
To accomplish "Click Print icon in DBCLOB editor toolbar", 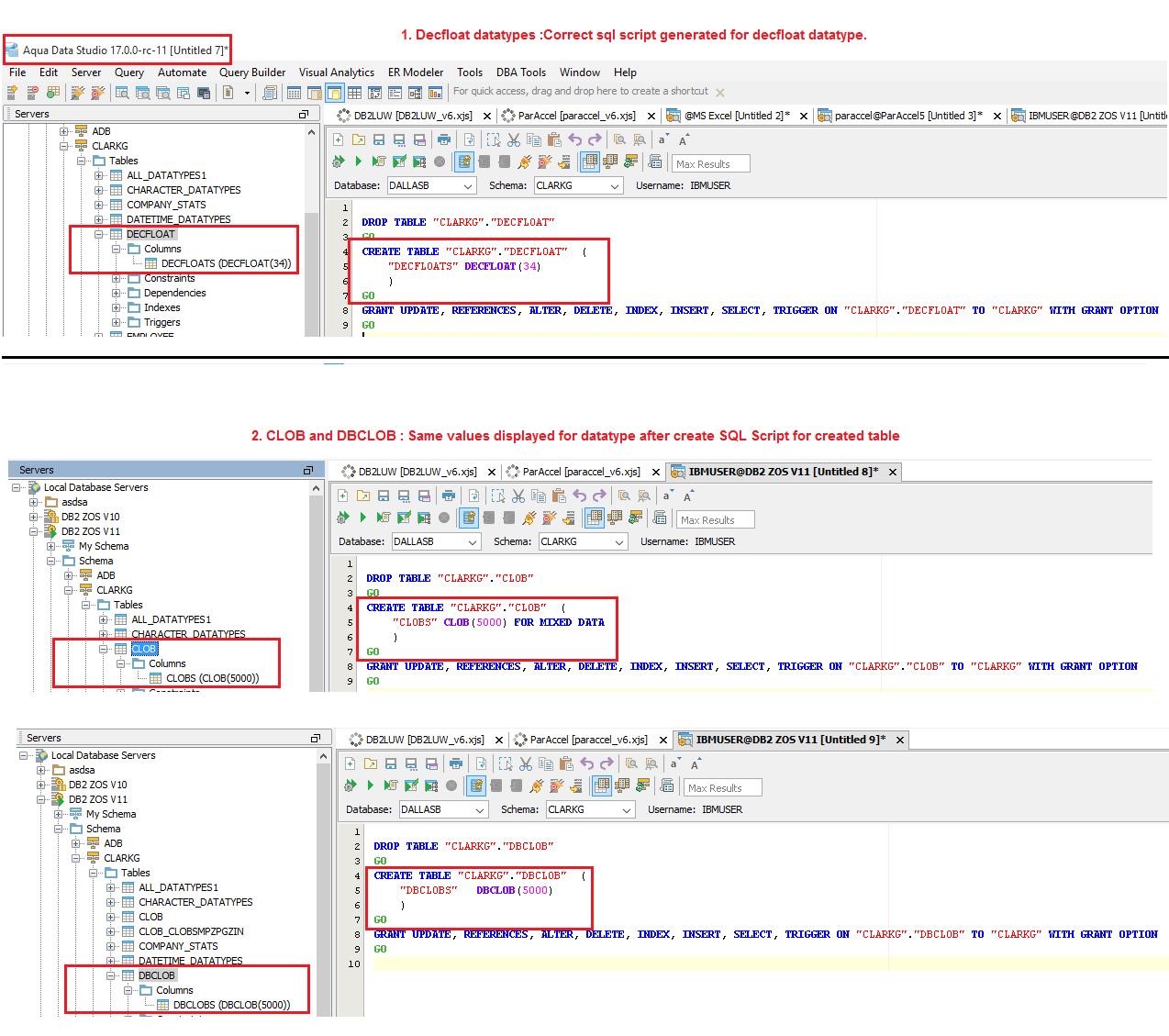I will pos(456,763).
